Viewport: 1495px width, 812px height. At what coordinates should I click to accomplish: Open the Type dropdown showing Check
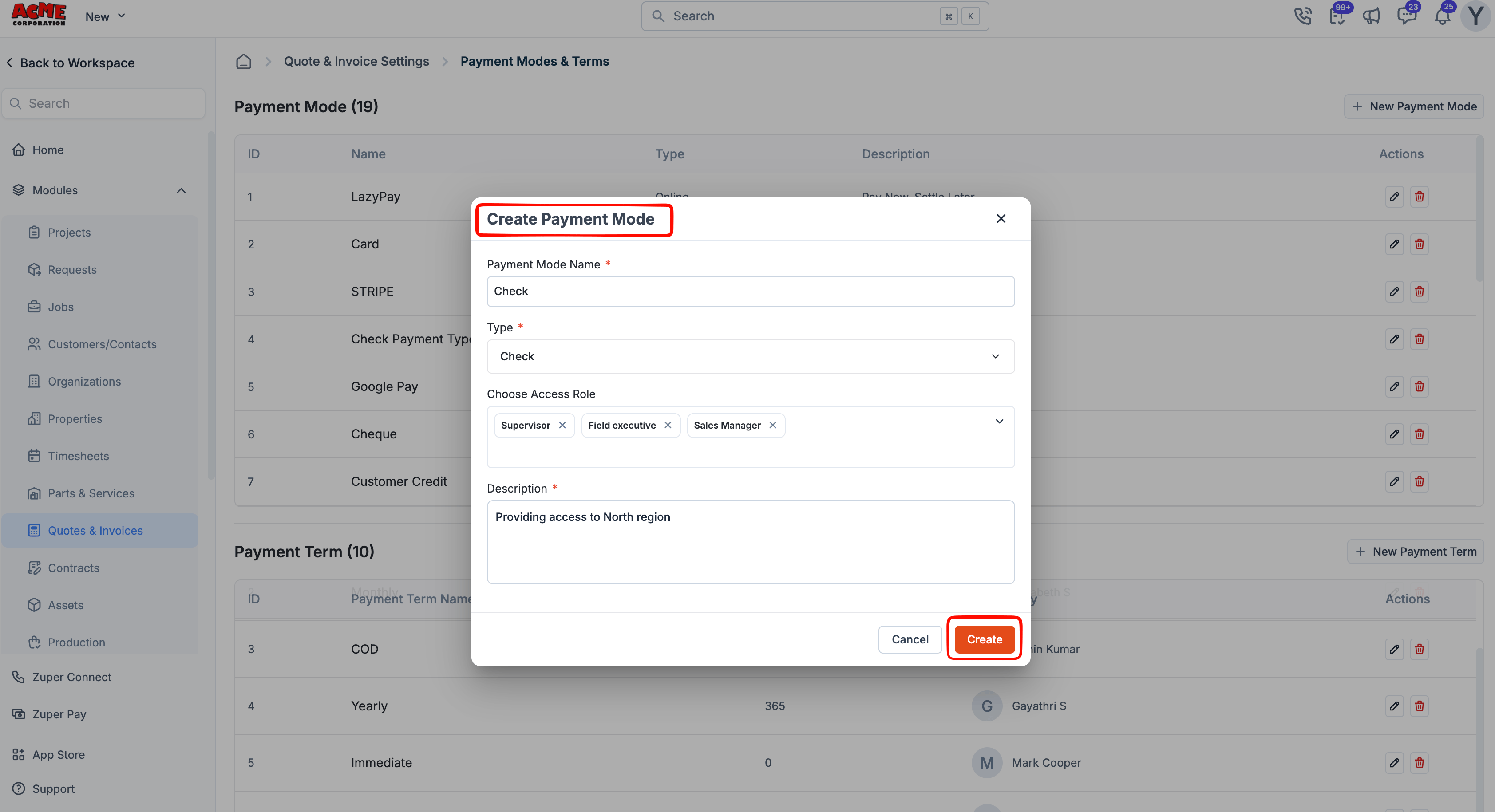751,357
